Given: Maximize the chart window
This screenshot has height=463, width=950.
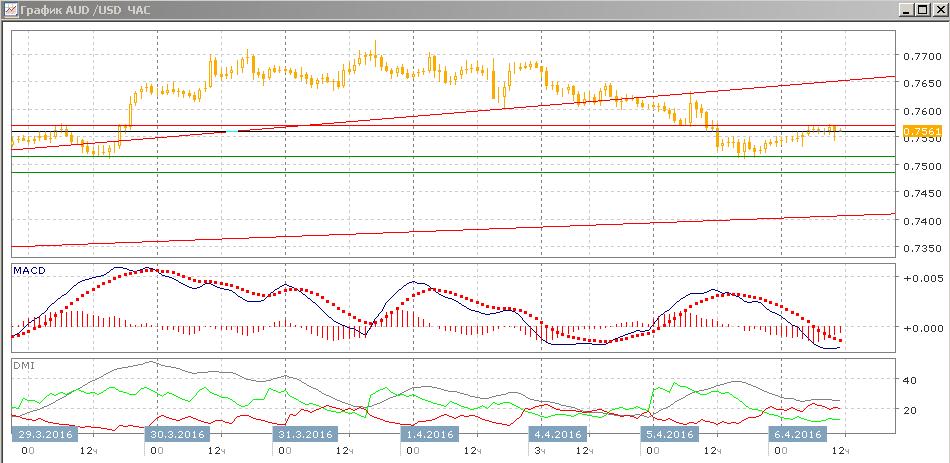Looking at the screenshot, I should [922, 10].
